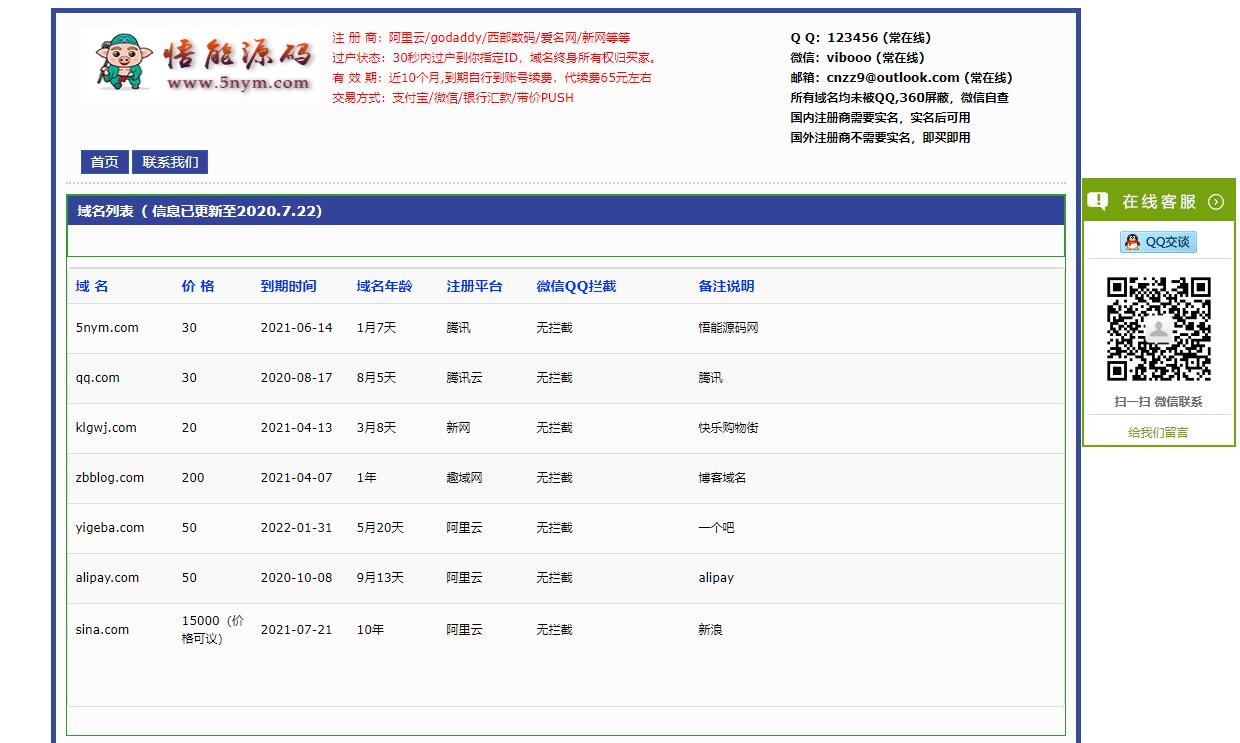
Task: Click domain age 9月13天
Action: coord(380,578)
